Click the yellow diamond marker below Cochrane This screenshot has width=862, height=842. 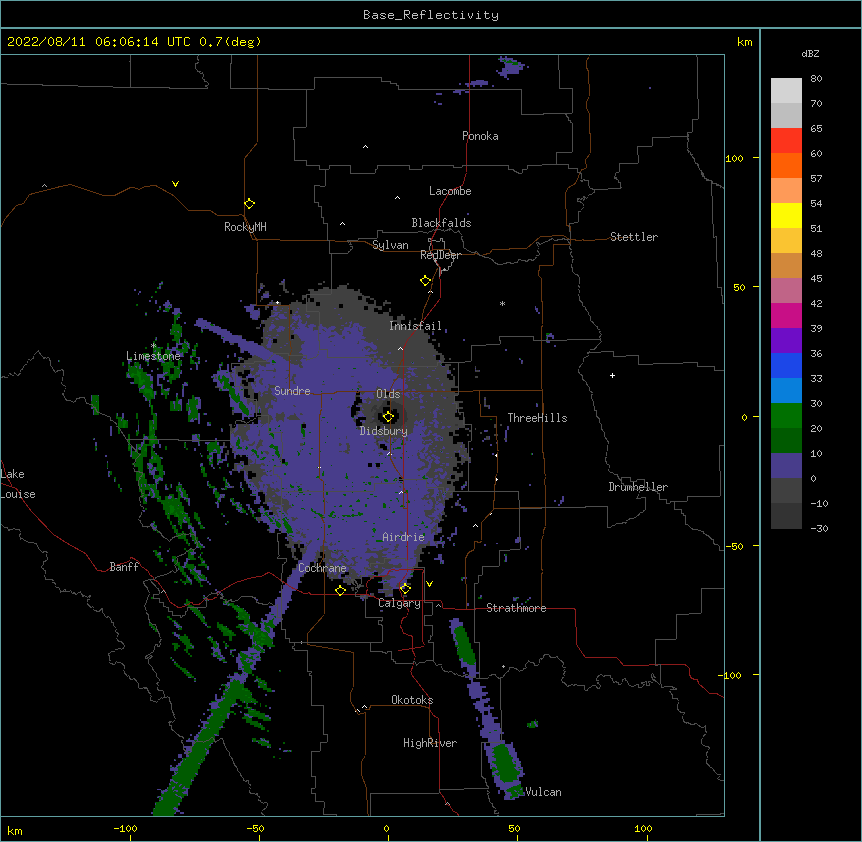(x=340, y=590)
